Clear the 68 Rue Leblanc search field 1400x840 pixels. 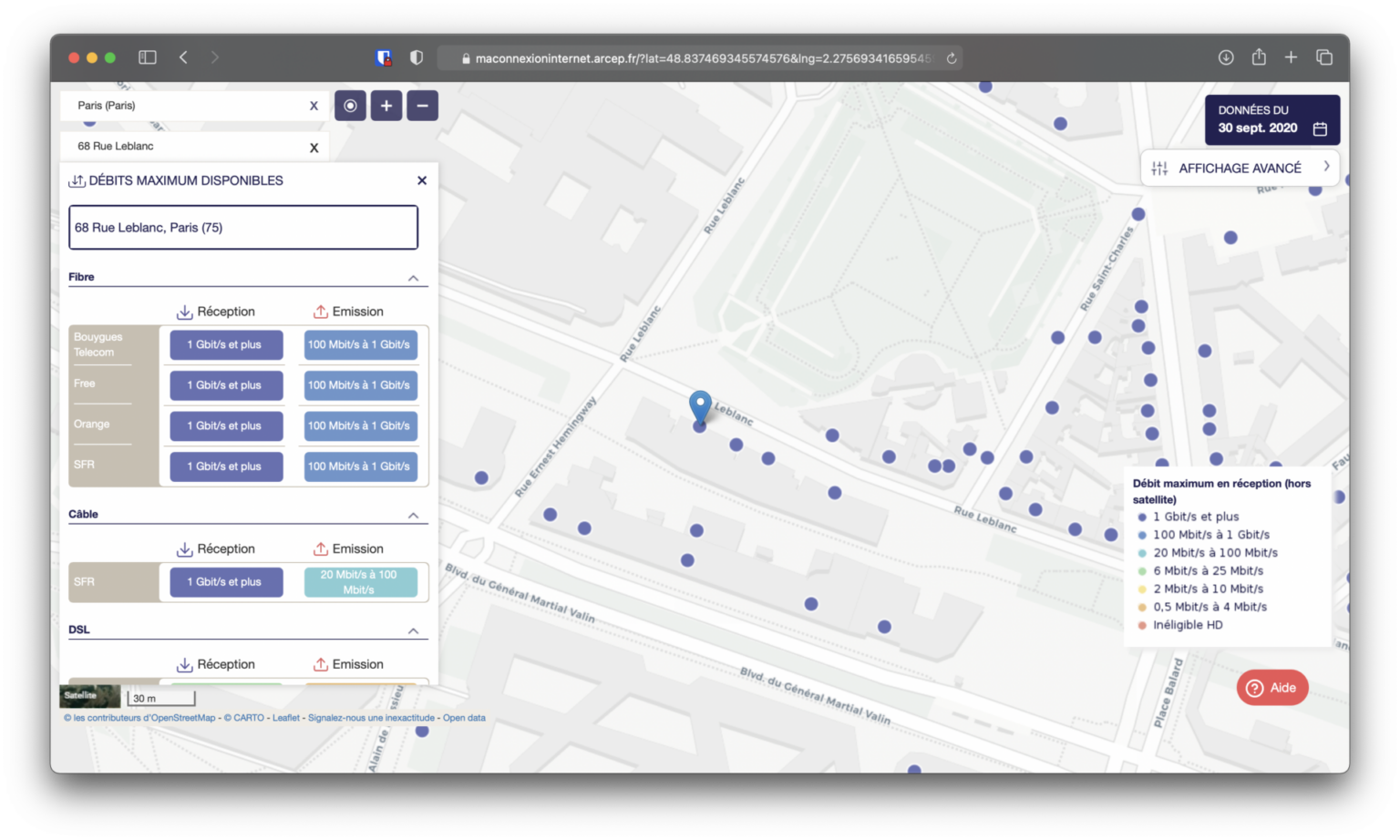(x=314, y=148)
